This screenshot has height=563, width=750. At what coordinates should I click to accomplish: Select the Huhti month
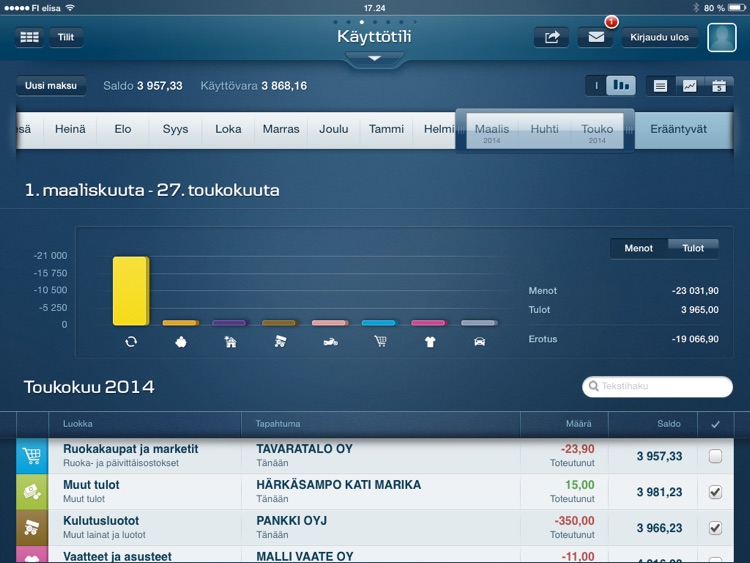pos(544,130)
